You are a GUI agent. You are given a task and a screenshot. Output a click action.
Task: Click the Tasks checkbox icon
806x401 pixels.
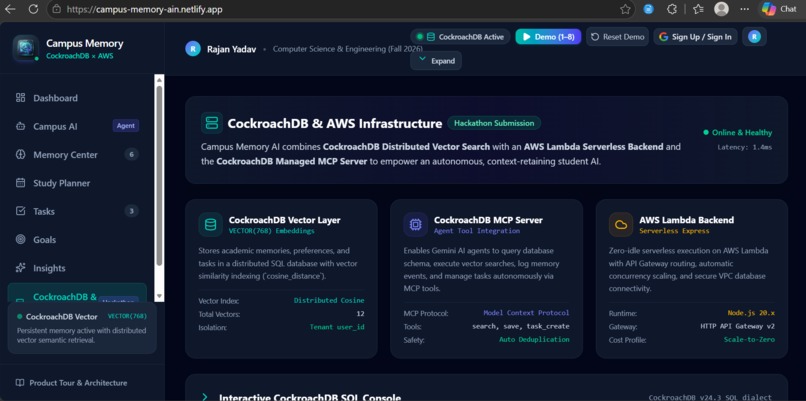pyautogui.click(x=21, y=211)
